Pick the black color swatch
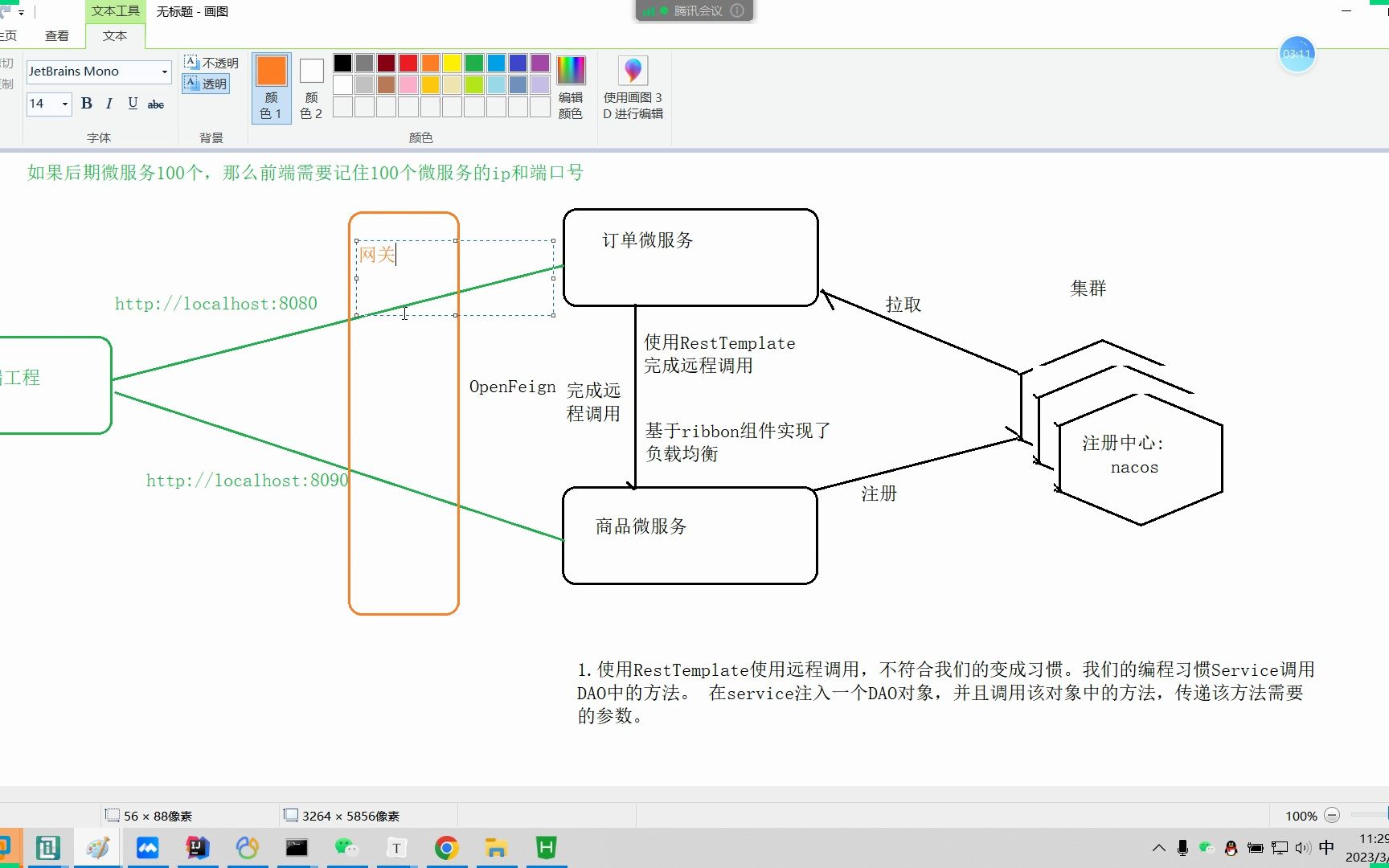 [342, 63]
